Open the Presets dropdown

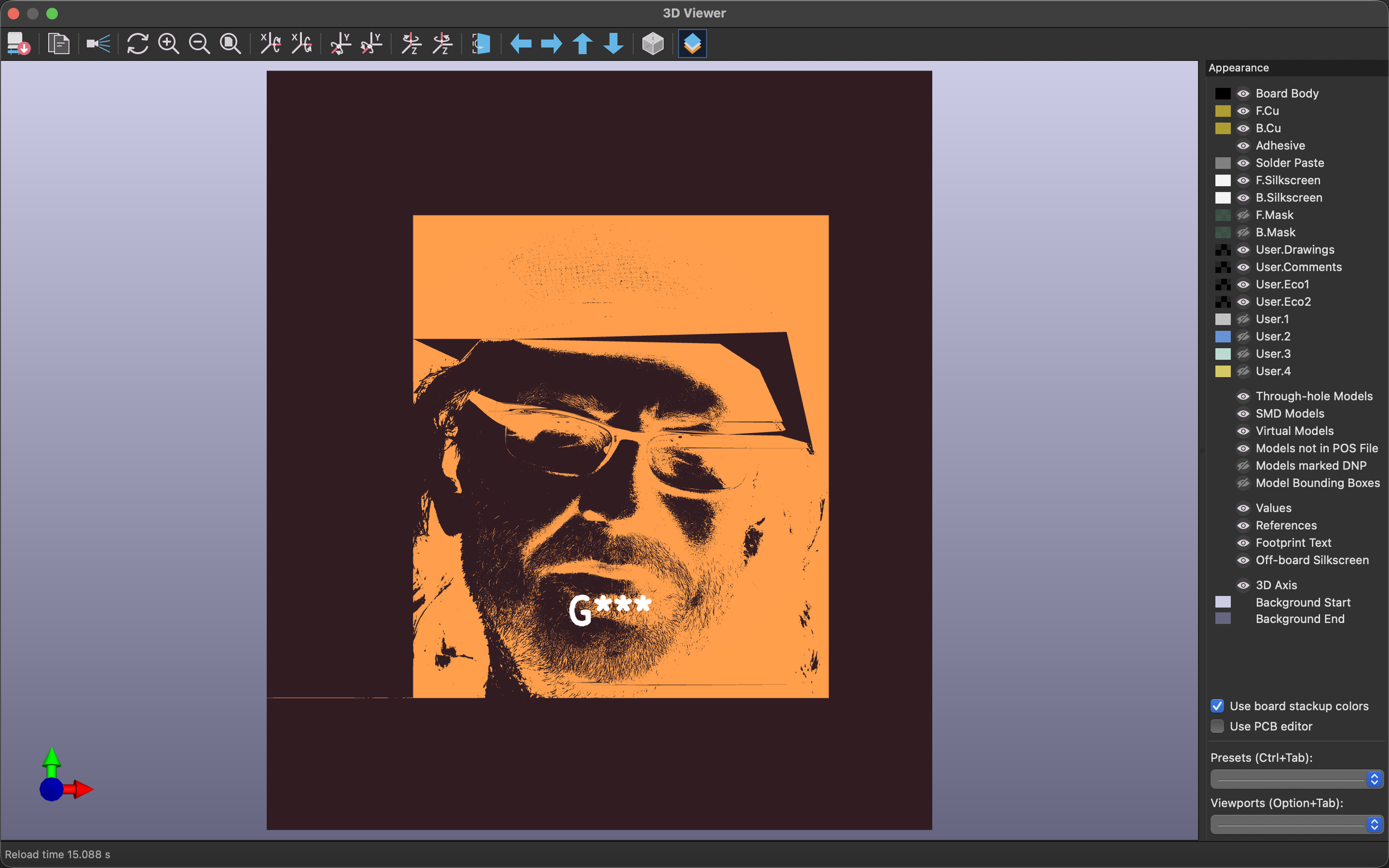point(1296,779)
